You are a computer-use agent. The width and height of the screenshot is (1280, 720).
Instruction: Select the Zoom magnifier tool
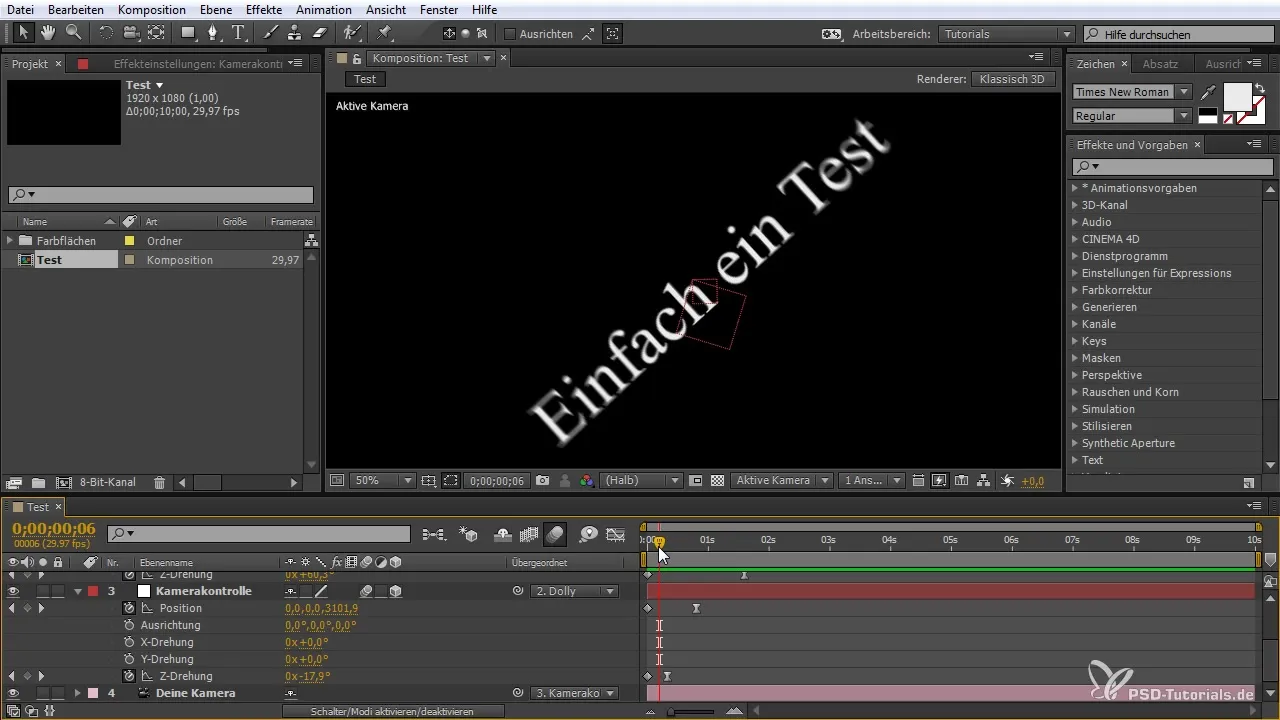pos(73,33)
